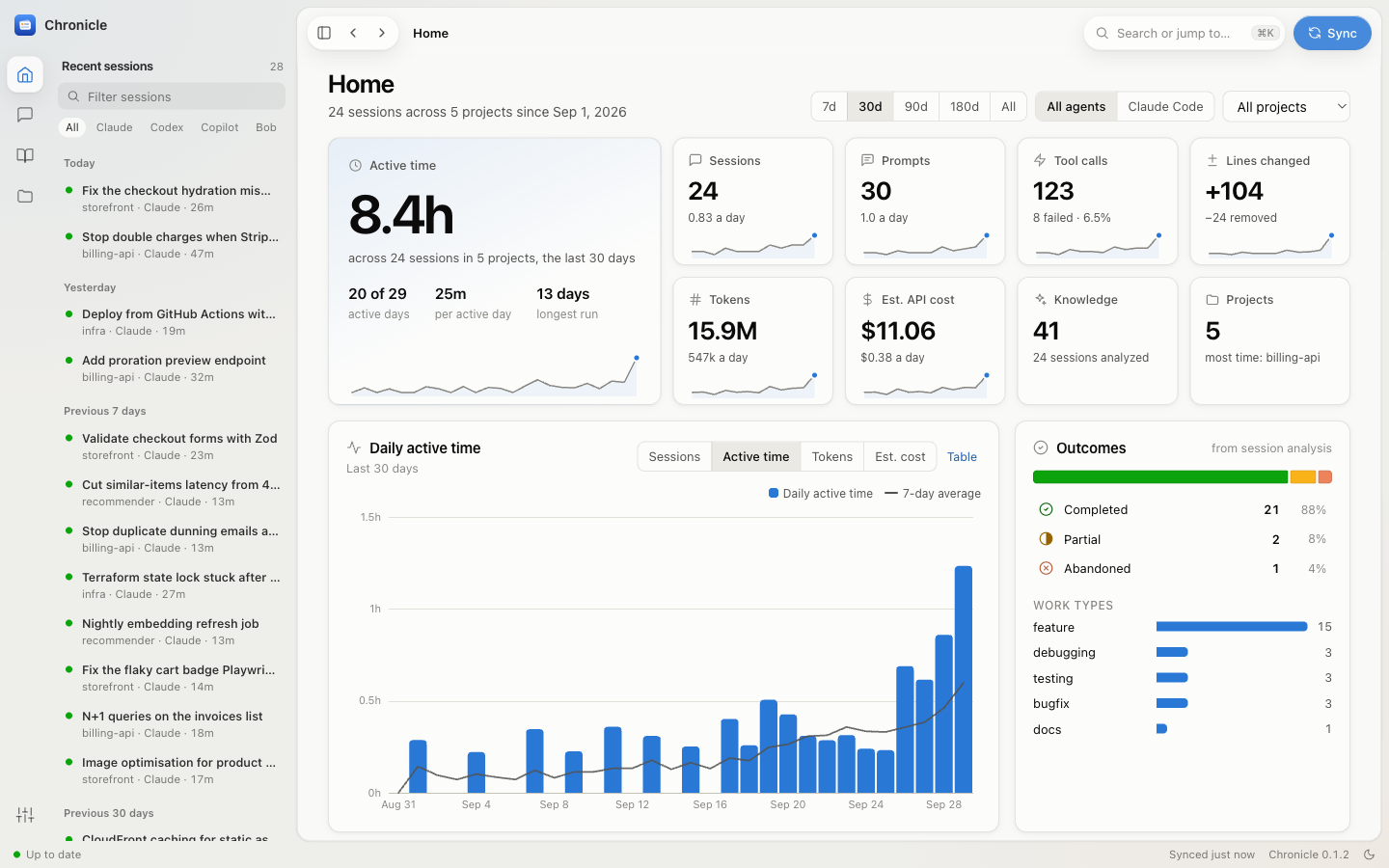Open Add proration preview endpoint session

172,368
